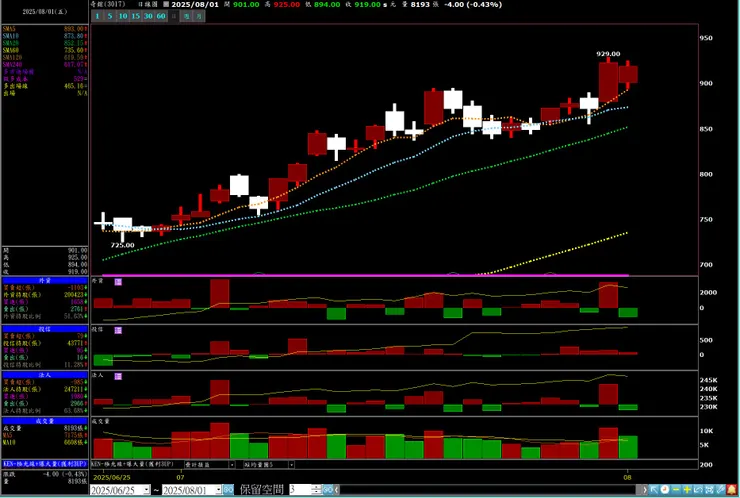740x498 pixels.
Task: Click the tallest red 外資 bar in early July
Action: tap(220, 294)
